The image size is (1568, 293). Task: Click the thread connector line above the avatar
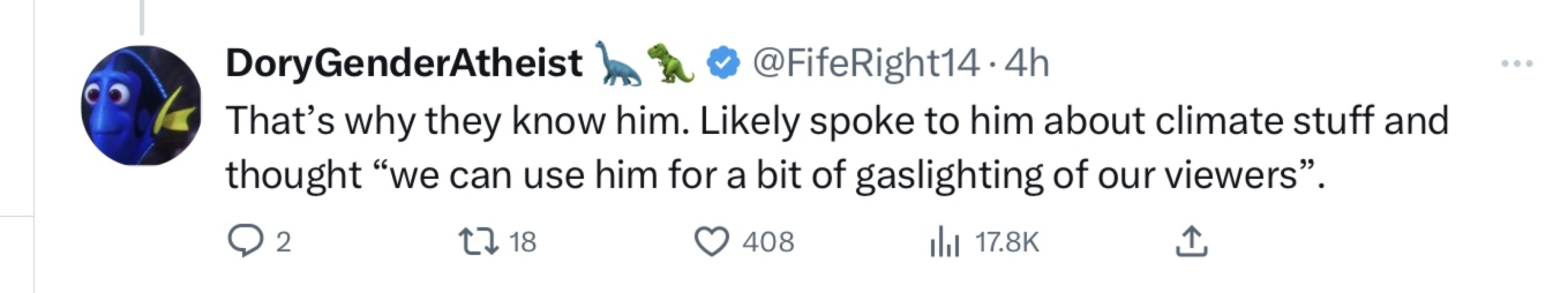(x=141, y=17)
